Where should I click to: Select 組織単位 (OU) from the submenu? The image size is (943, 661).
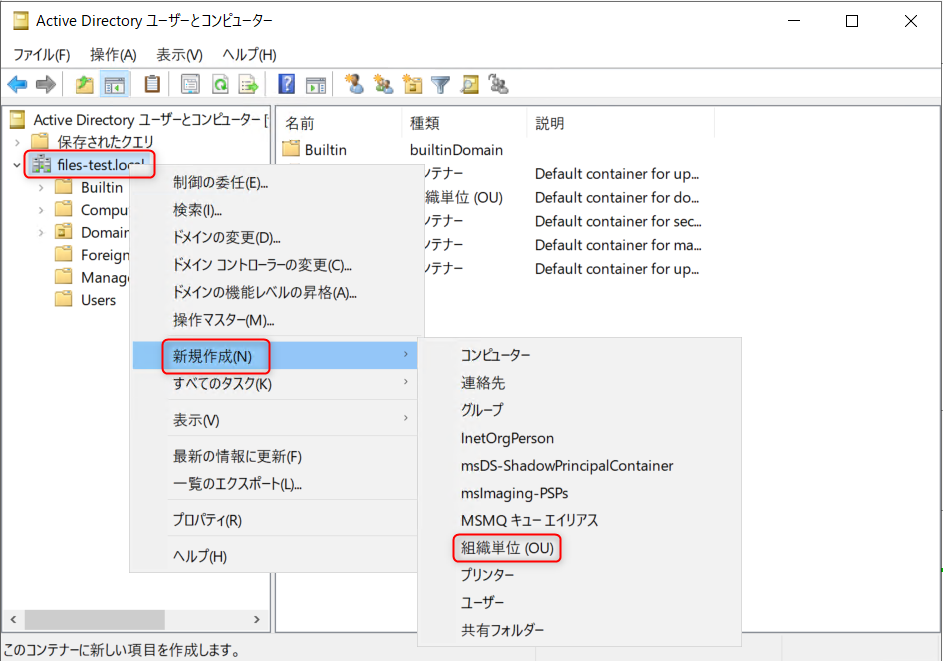click(x=505, y=548)
